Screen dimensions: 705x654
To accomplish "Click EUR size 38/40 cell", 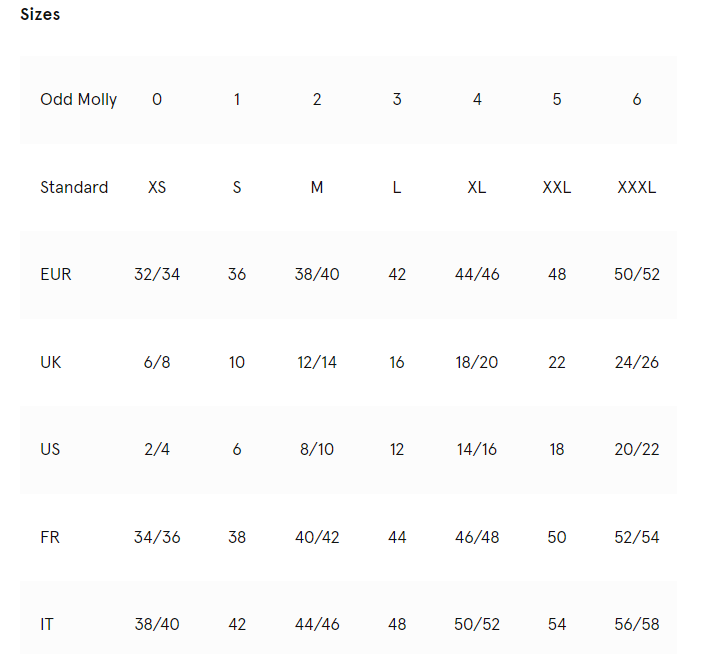I will coord(317,274).
